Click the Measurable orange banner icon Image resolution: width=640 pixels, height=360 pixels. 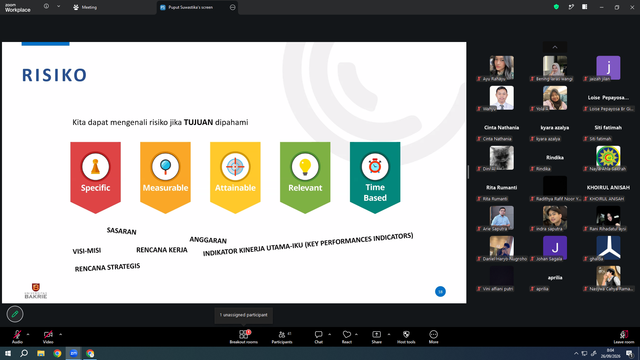(165, 167)
